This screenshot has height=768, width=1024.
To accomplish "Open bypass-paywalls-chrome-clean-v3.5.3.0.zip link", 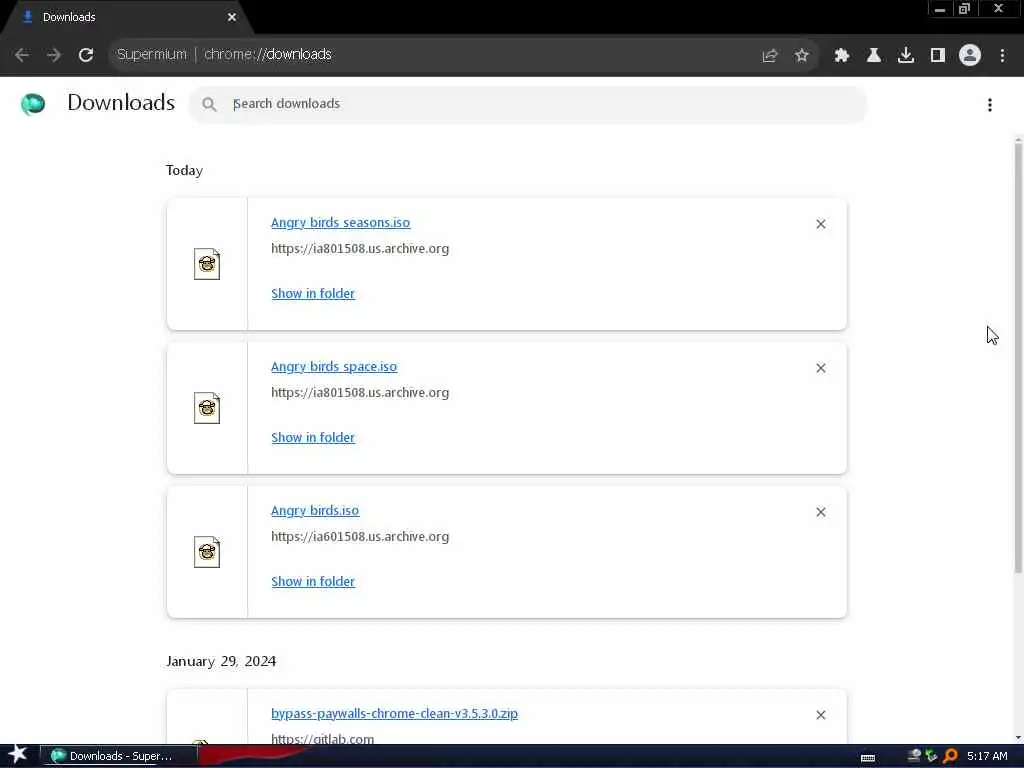I will (394, 713).
